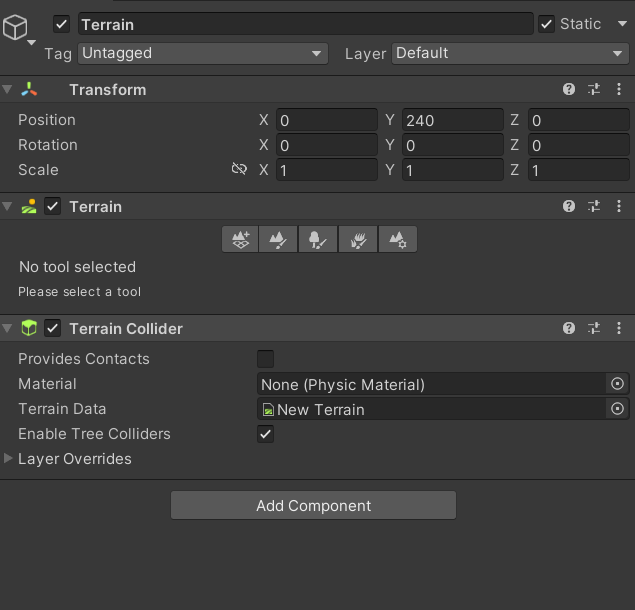Open the Layer dropdown showing Default
Viewport: 635px width, 610px height.
[510, 53]
